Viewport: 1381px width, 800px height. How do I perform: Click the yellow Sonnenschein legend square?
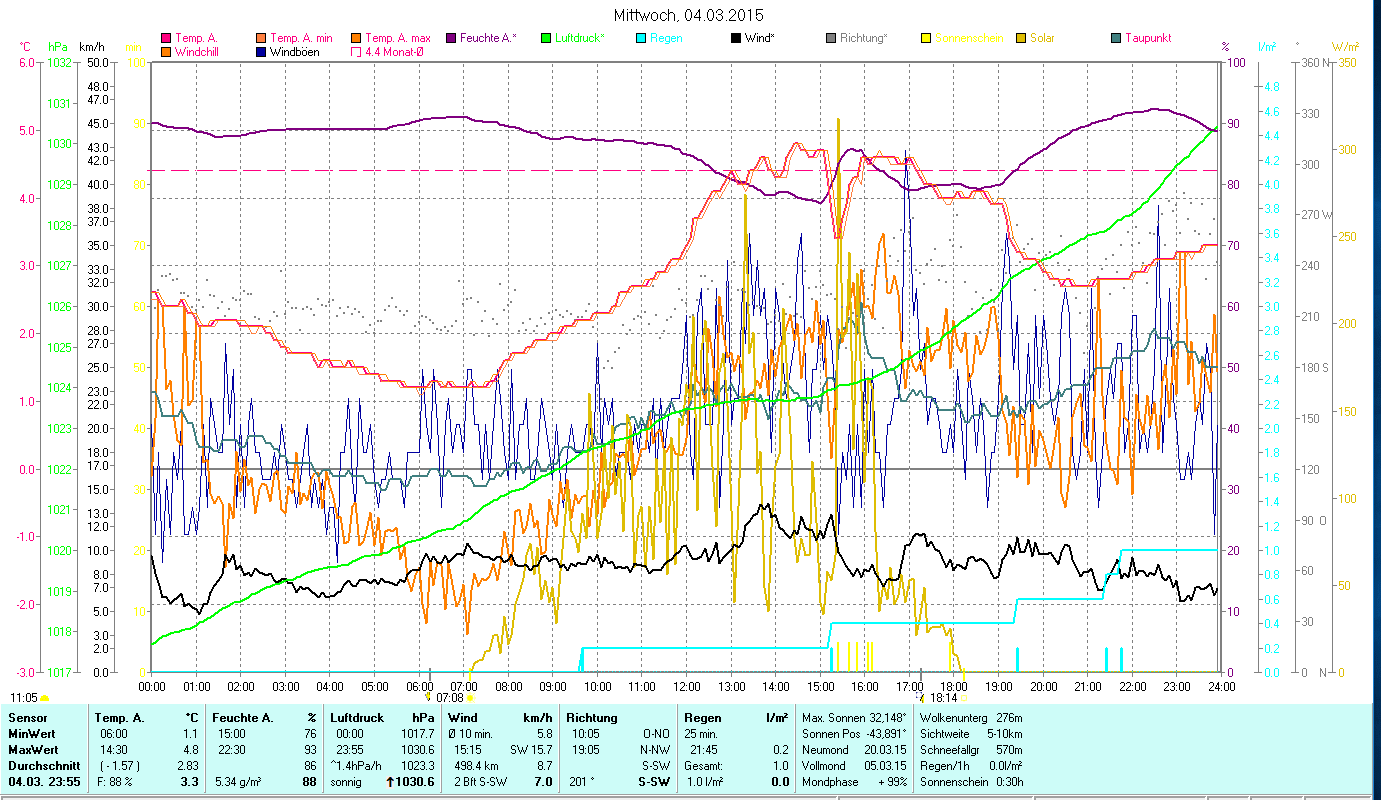[x=927, y=38]
